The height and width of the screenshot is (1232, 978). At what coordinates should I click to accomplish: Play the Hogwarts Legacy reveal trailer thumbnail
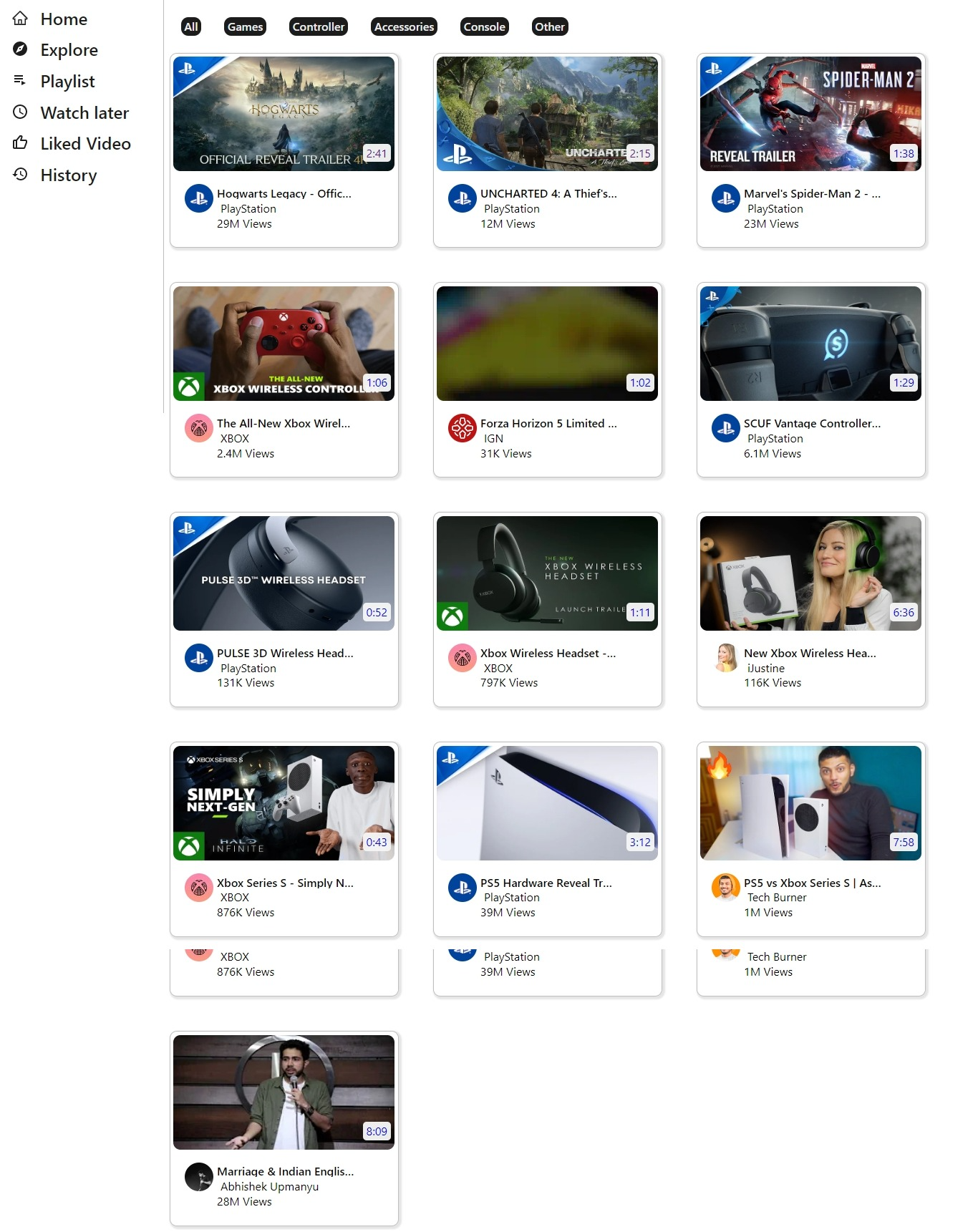[284, 114]
